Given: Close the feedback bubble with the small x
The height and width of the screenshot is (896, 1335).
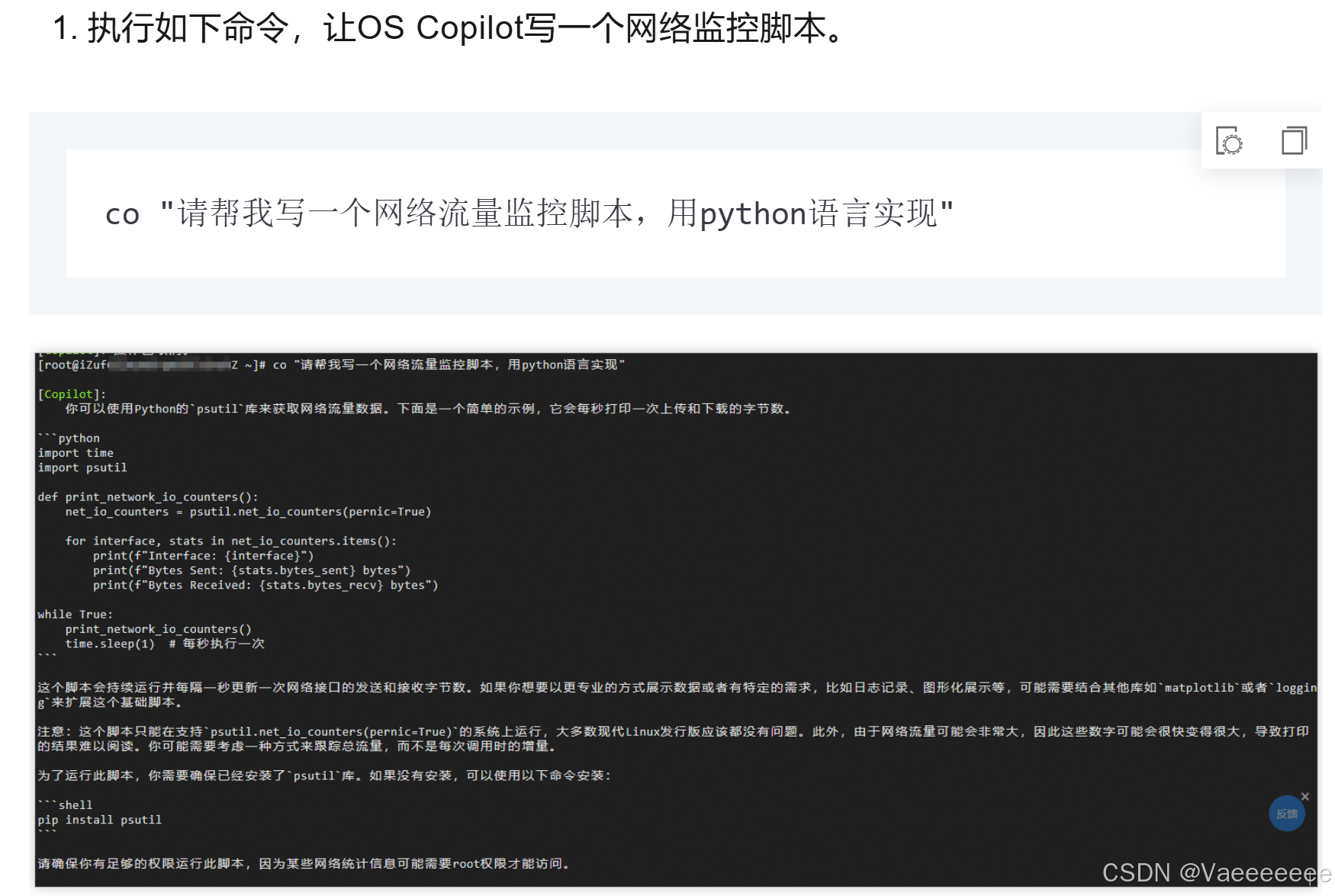Looking at the screenshot, I should click(1305, 796).
